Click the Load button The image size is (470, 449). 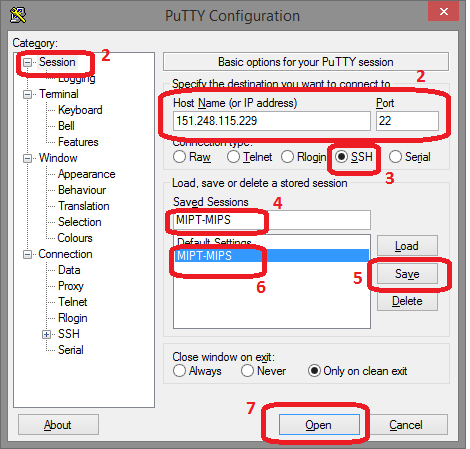[x=407, y=246]
